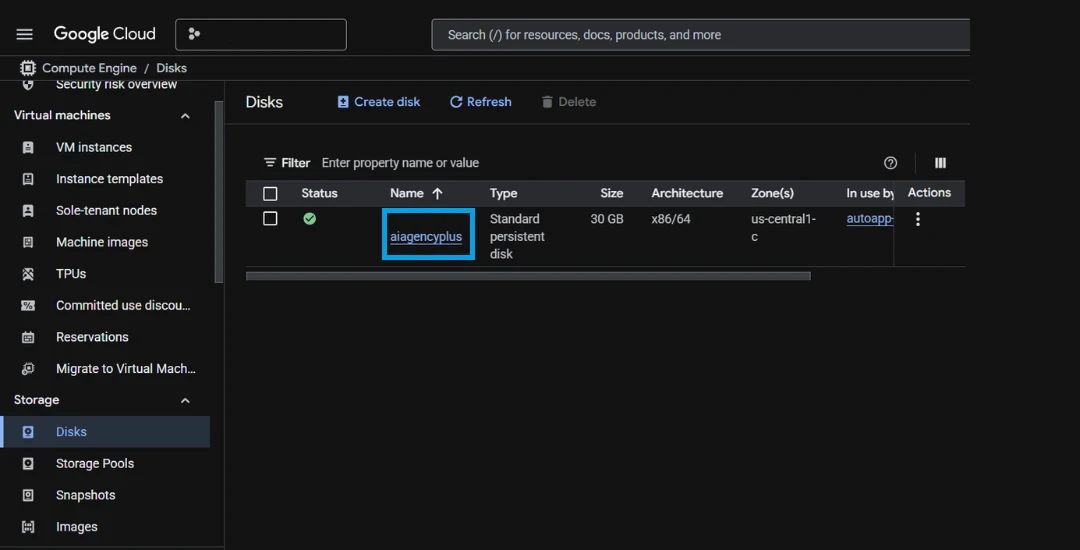The image size is (1080, 550).
Task: Click the Name sort arrow
Action: click(437, 193)
